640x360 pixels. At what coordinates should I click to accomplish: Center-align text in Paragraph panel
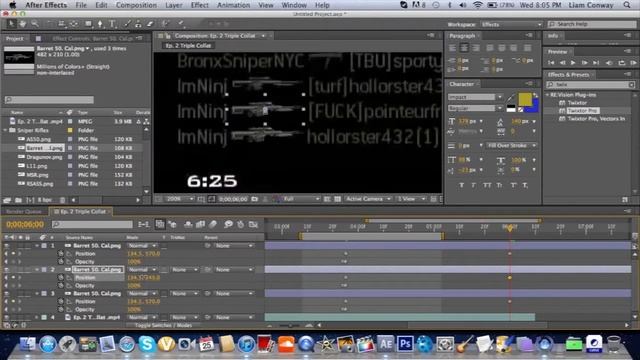point(464,48)
